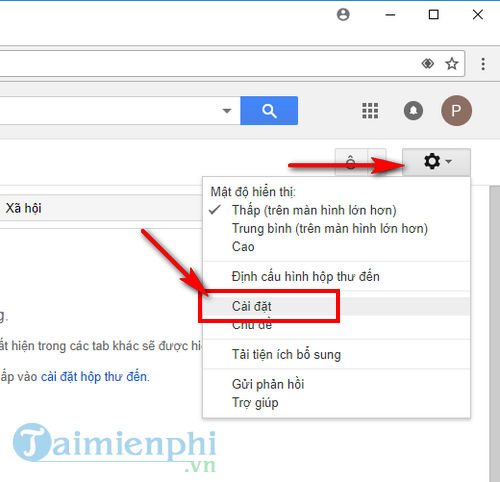Choose Định cấu hình hộp thư đến
Viewport: 500px width, 482px height.
pyautogui.click(x=305, y=277)
